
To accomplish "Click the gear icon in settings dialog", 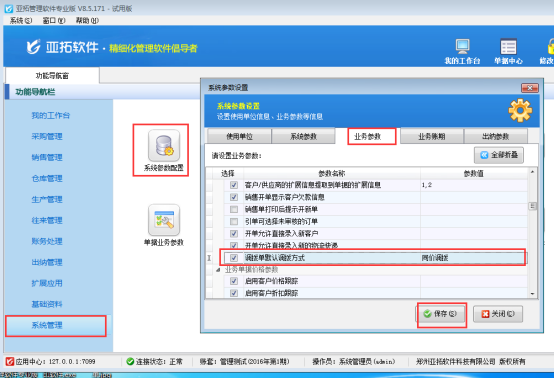I will pos(520,111).
